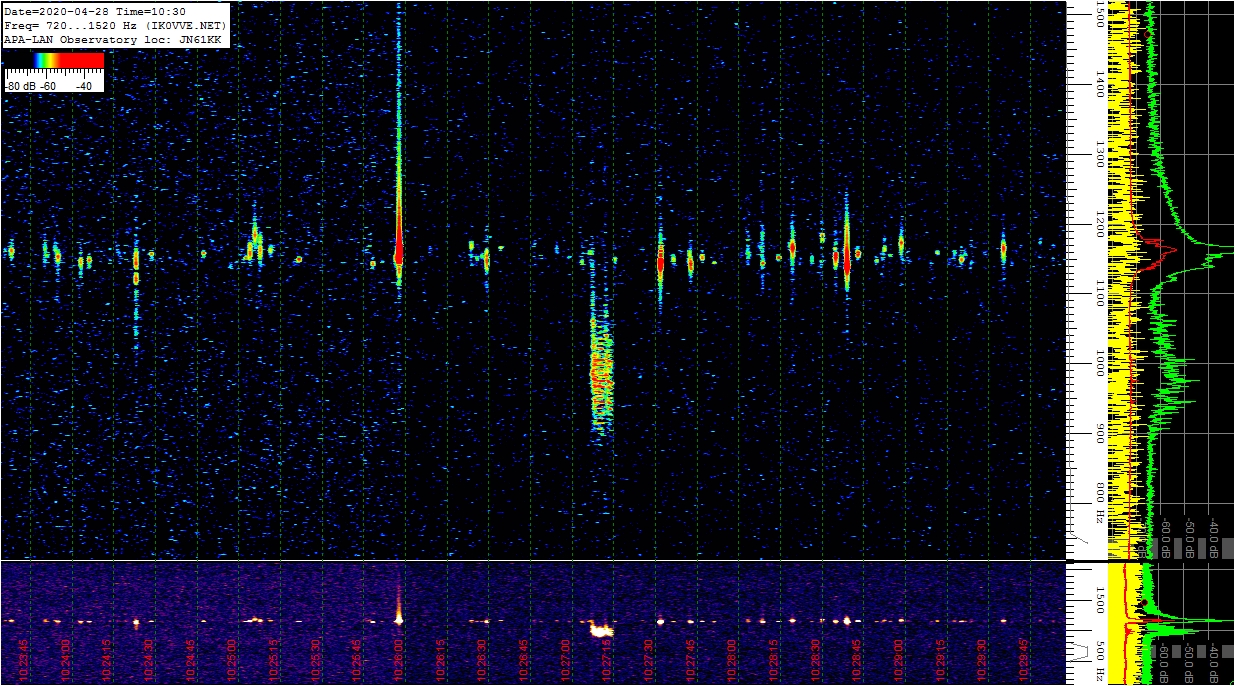Select the 10:26:30 time marker
Image resolution: width=1235 pixels, height=686 pixels.
[x=483, y=660]
